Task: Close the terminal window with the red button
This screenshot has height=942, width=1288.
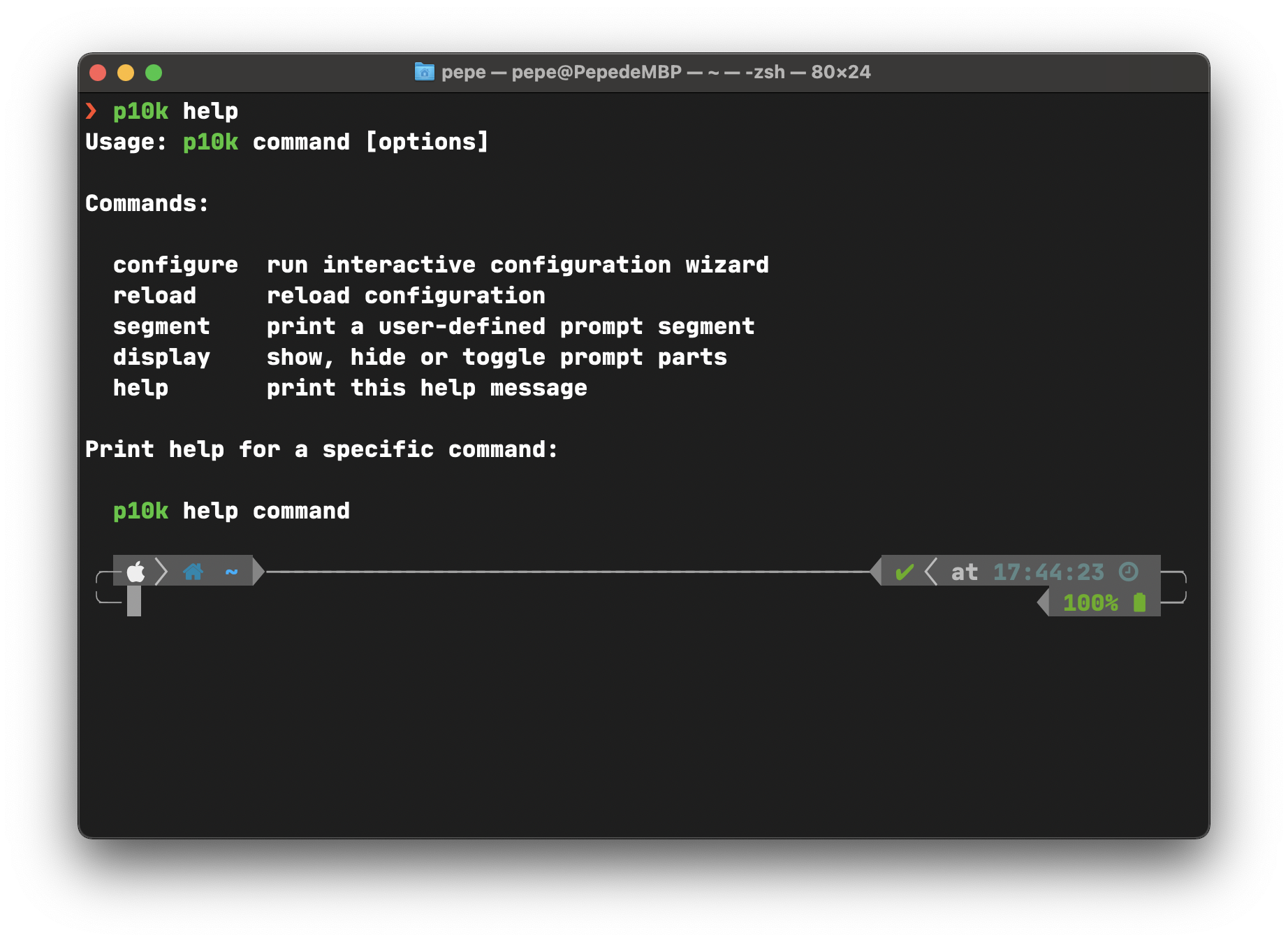Action: click(98, 73)
